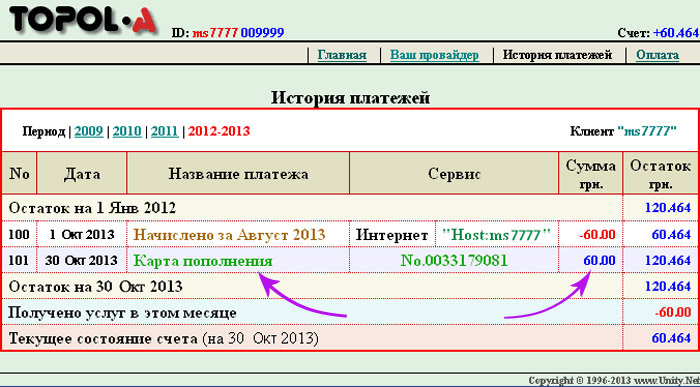The image size is (700, 387).
Task: Open the Ваш провайдер link
Action: 434,55
